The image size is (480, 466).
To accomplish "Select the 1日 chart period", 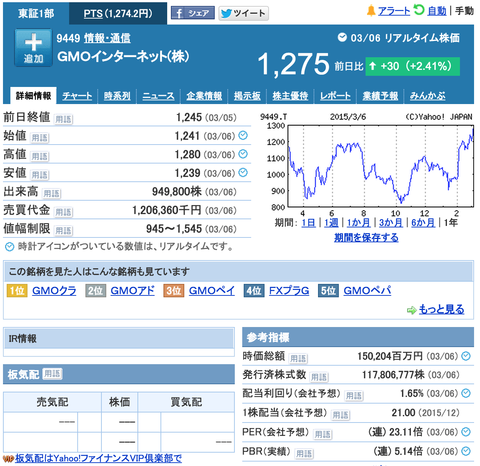I will [308, 222].
